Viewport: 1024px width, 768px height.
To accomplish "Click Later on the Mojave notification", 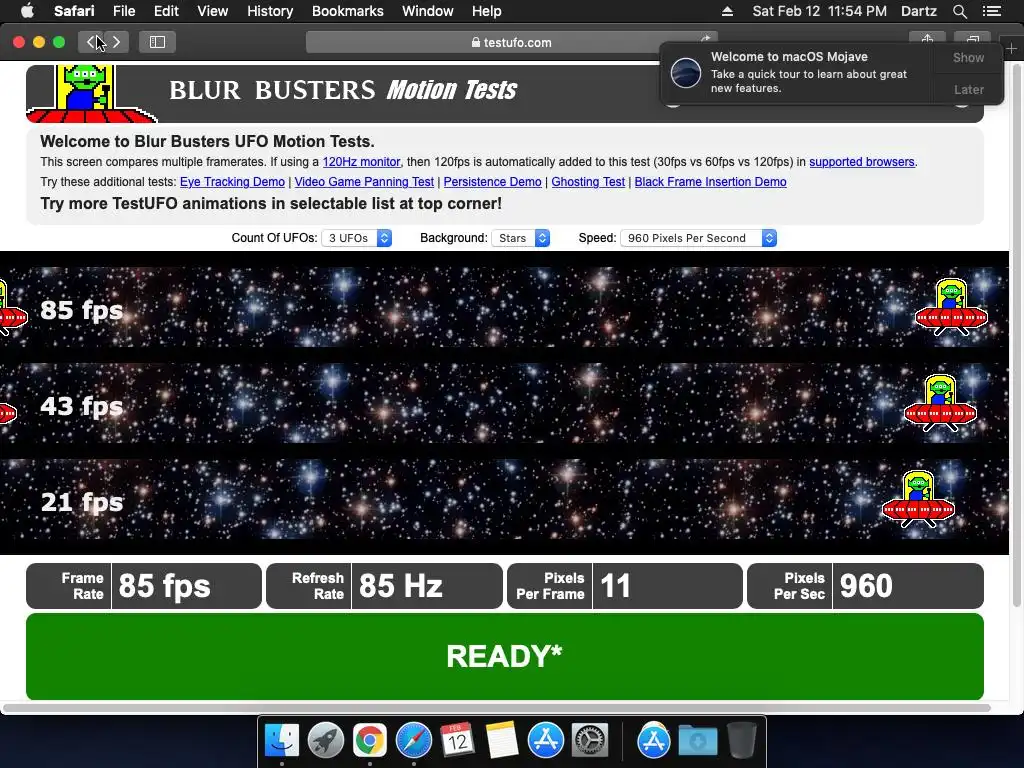I will click(968, 89).
